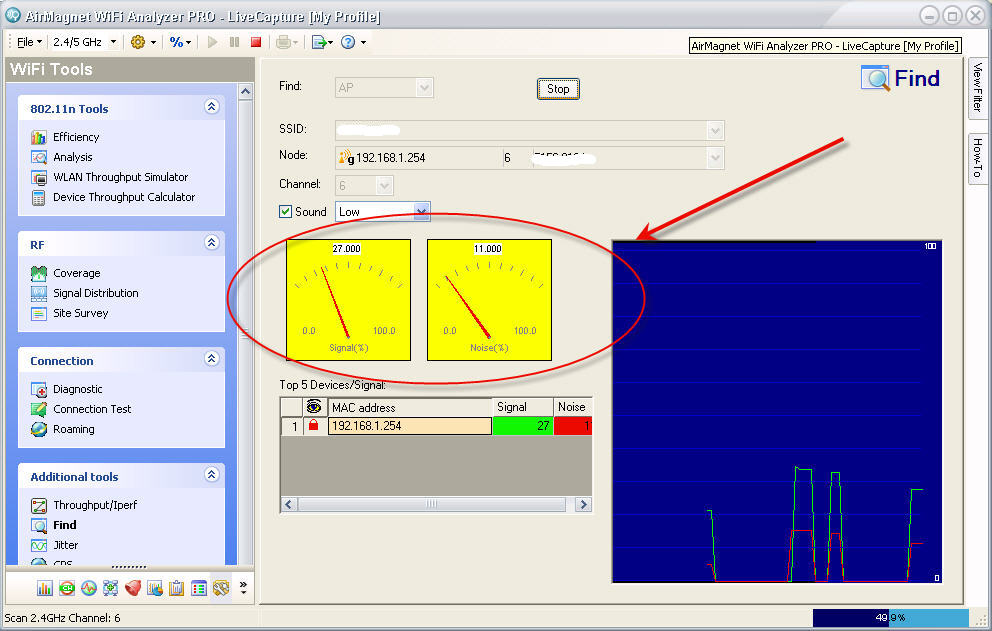This screenshot has width=992, height=631.
Task: Open the network infrastructure view icon
Action: 111,589
